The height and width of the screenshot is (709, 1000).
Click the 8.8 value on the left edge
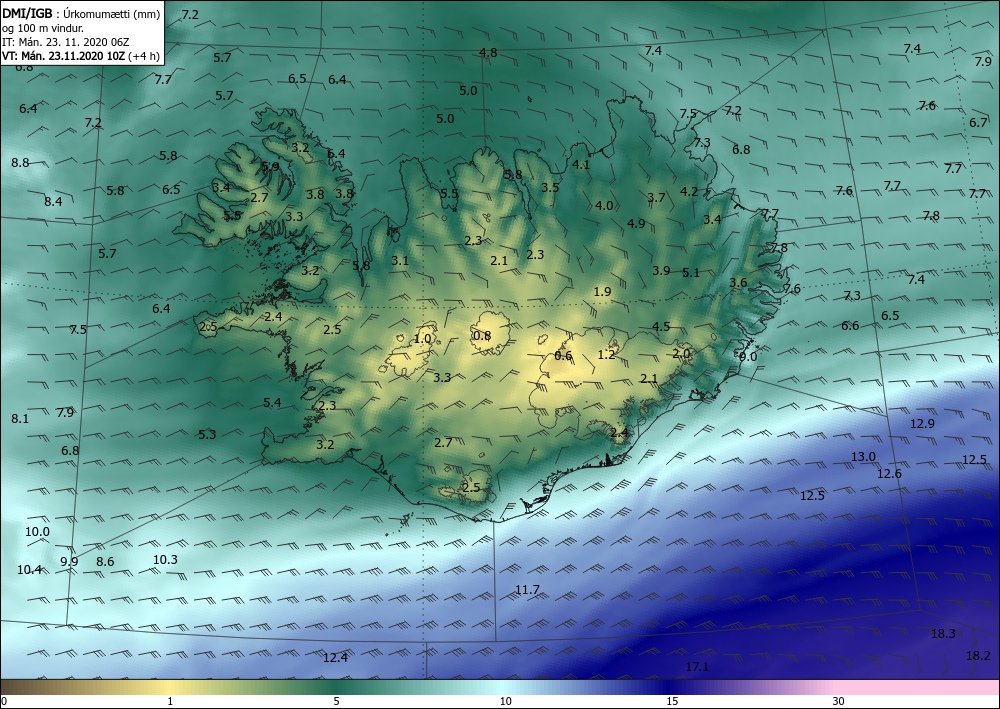click(x=20, y=162)
